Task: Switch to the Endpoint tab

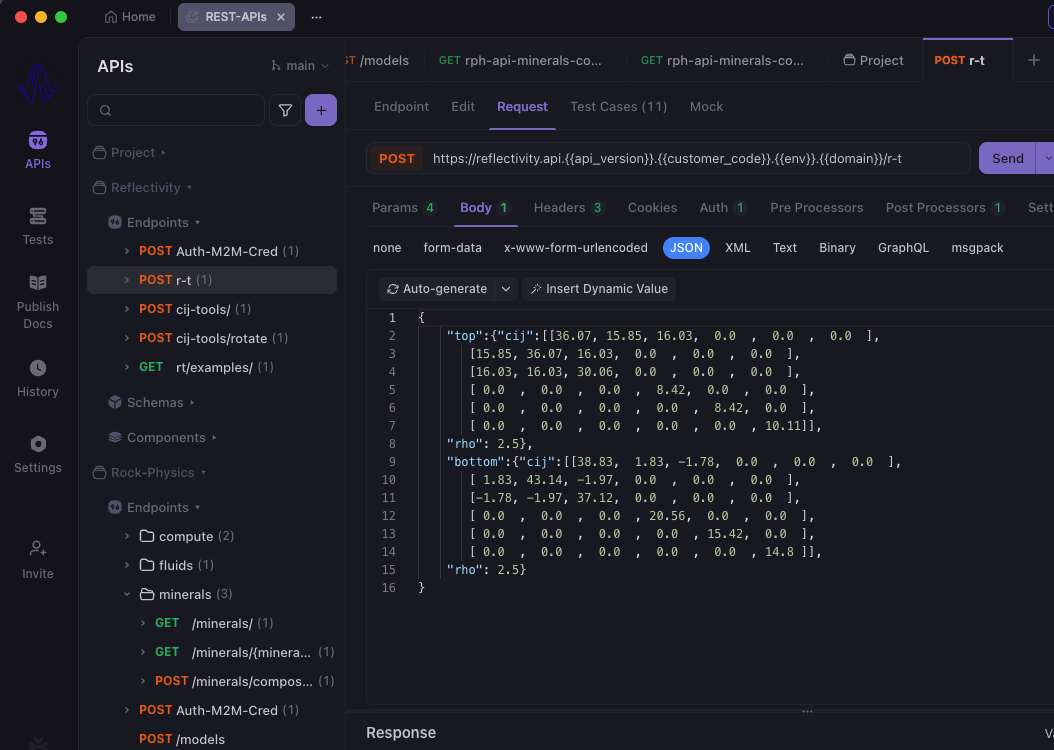Action: tap(401, 107)
